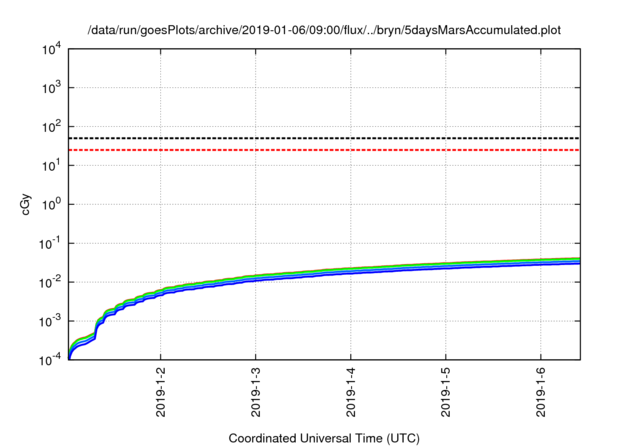Click the cGy y-axis label
This screenshot has height=448, width=640.
(x=25, y=205)
